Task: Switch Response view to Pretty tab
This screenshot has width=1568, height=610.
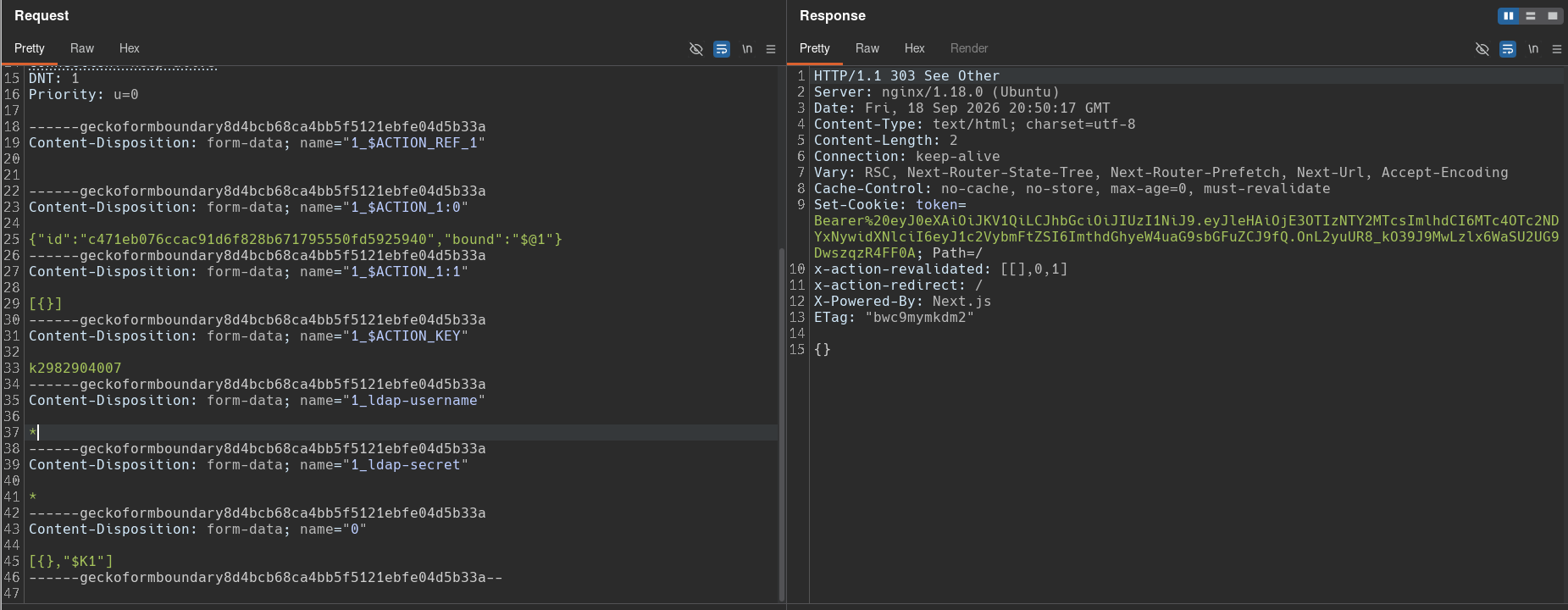Action: tap(815, 48)
